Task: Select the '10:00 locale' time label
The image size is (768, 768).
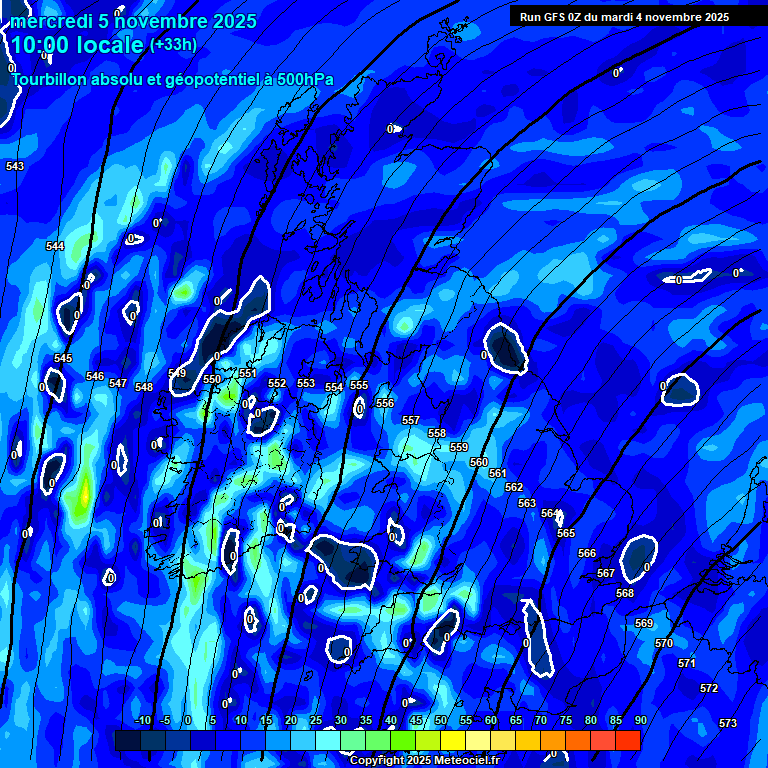Action: [78, 45]
